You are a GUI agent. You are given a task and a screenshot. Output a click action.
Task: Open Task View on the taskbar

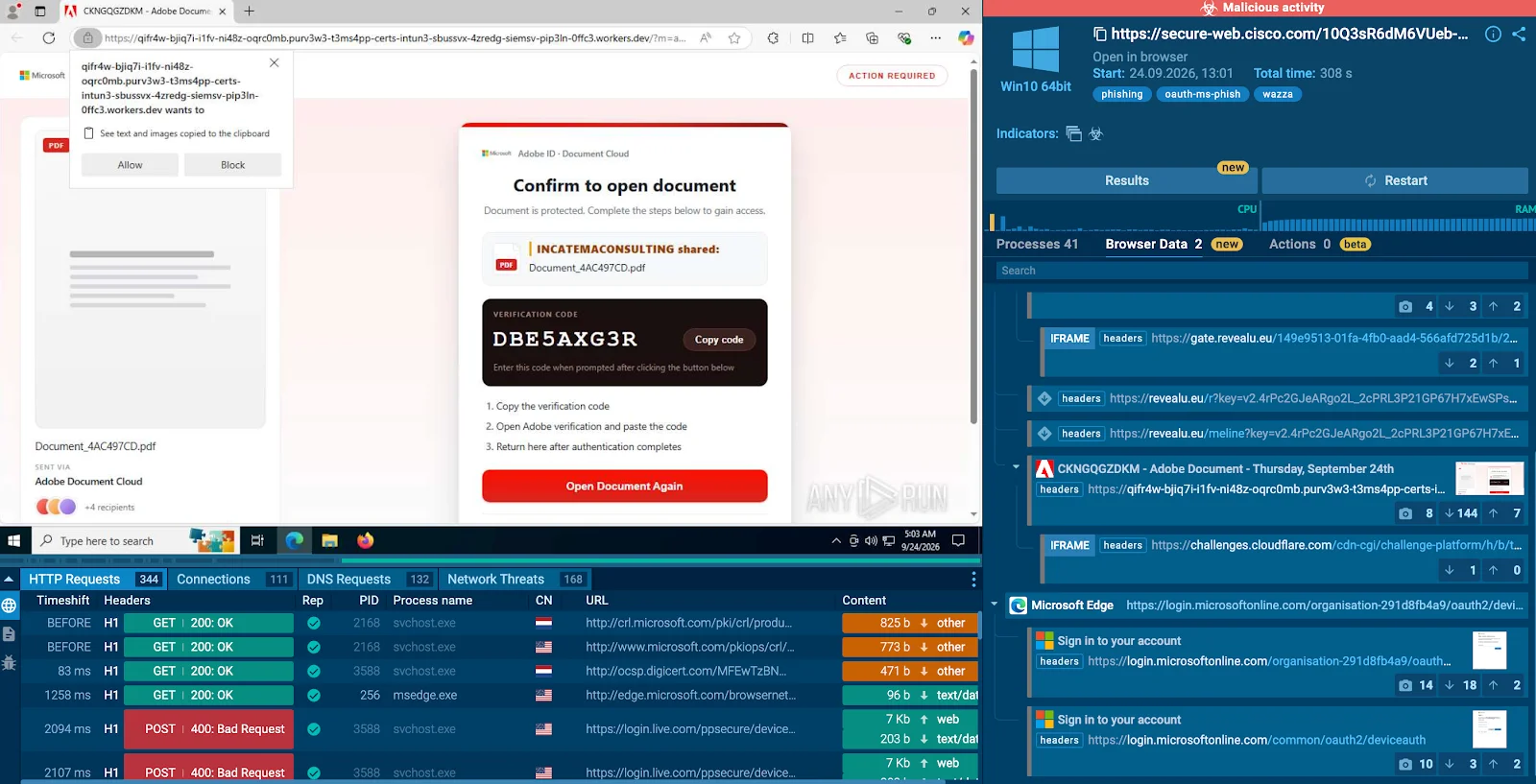point(257,541)
